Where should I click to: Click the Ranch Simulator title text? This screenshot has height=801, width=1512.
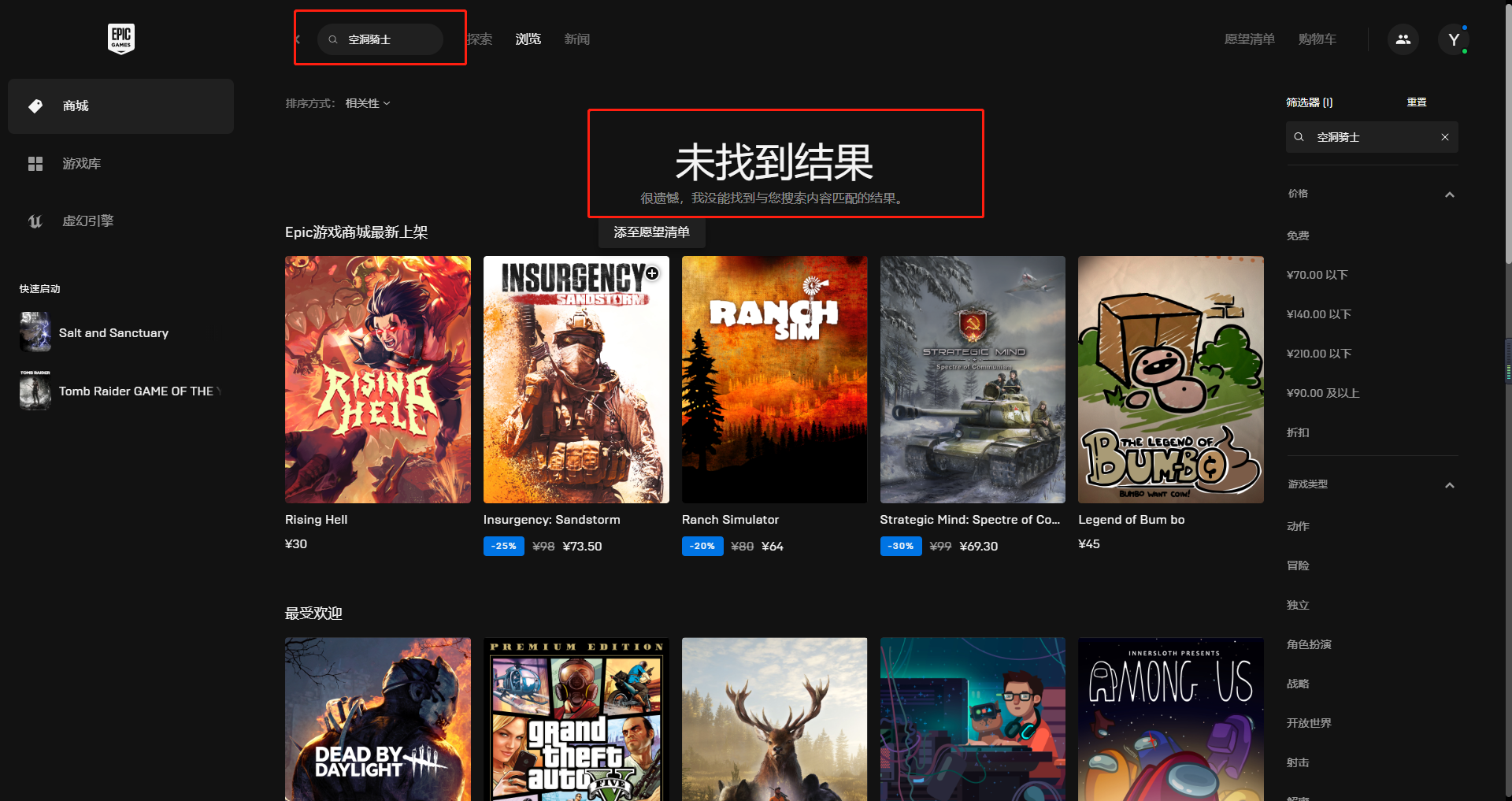[731, 520]
